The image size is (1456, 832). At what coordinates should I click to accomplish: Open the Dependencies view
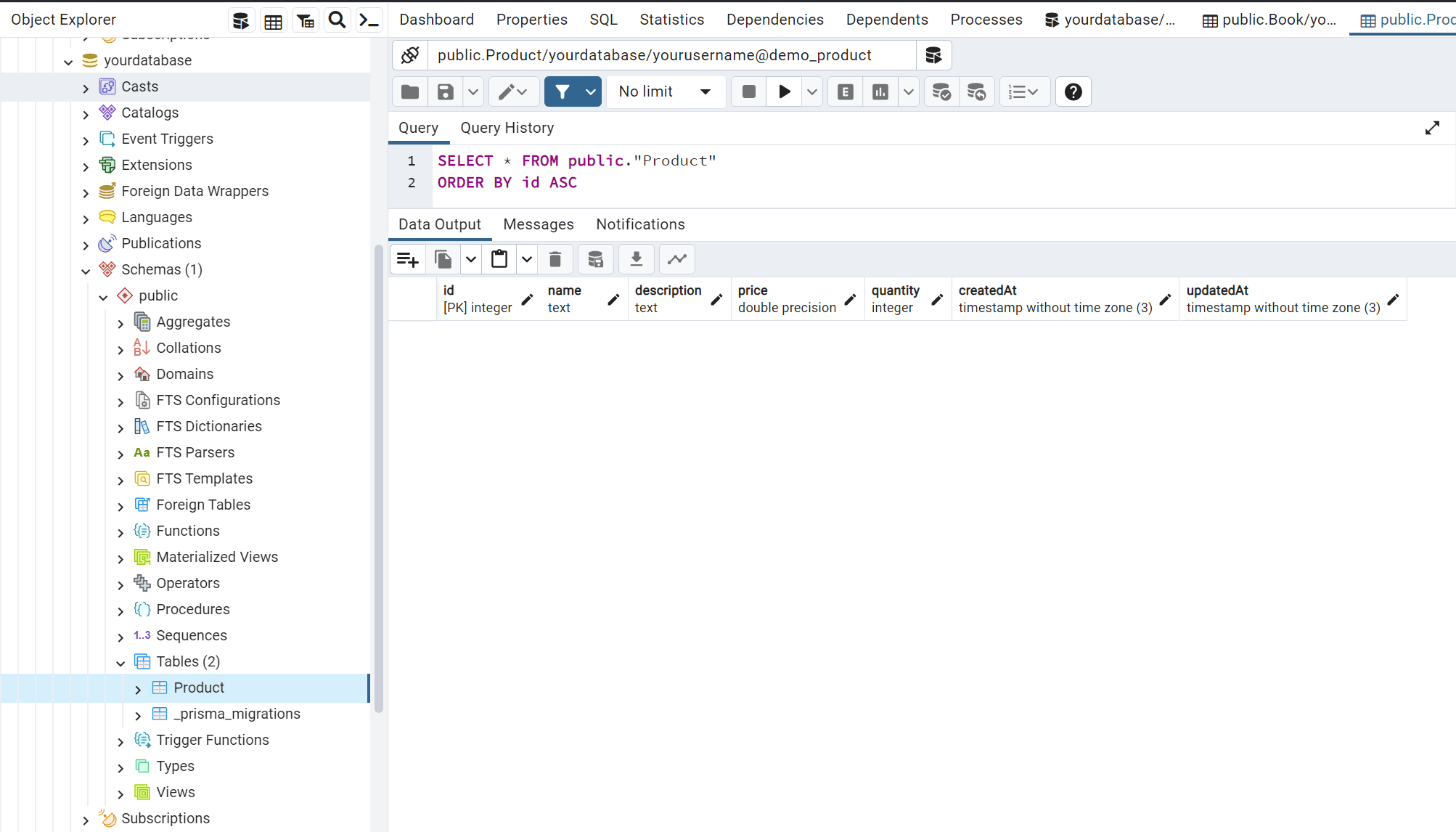click(x=774, y=20)
